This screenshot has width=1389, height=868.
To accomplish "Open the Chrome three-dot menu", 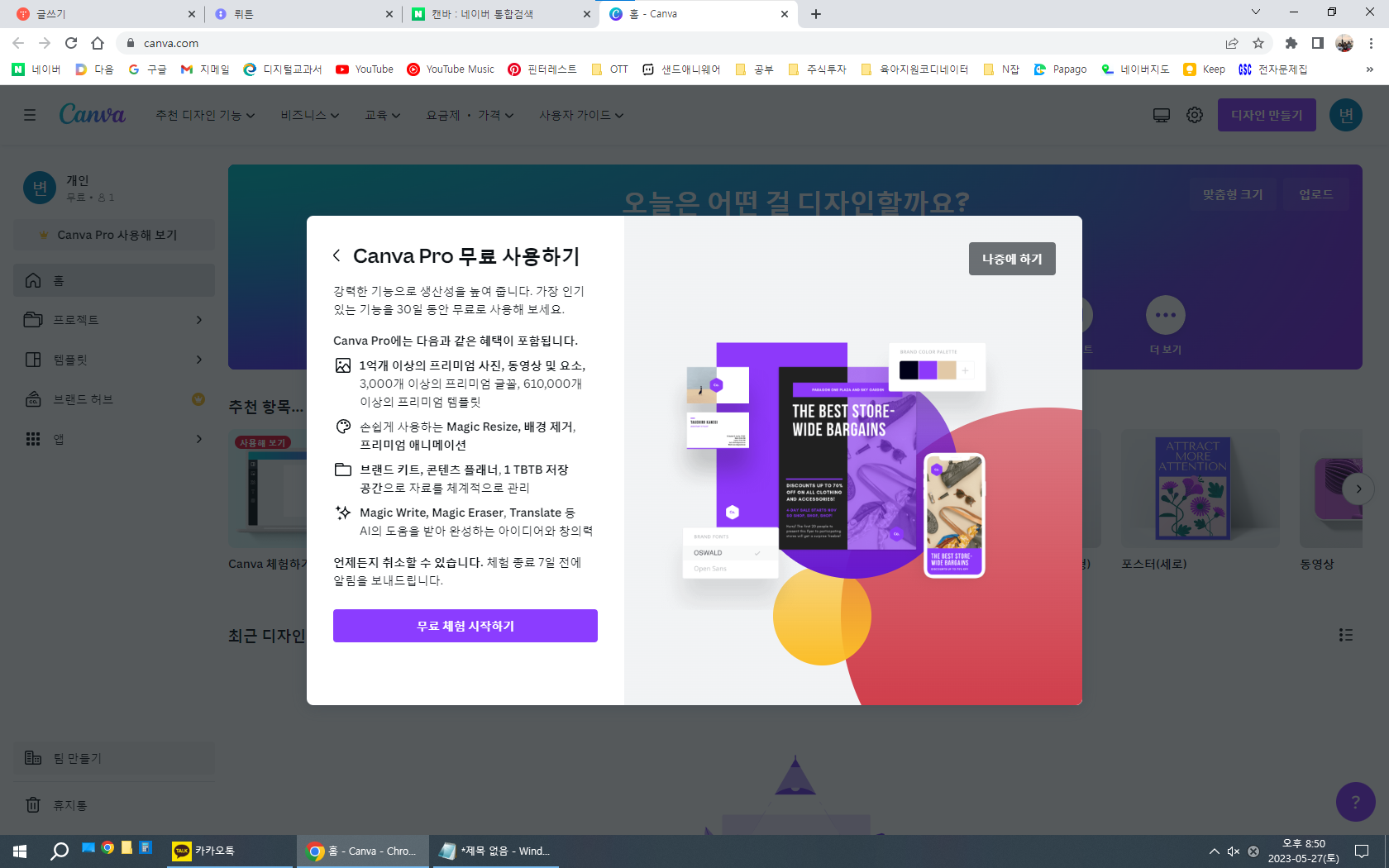I will coord(1371,43).
